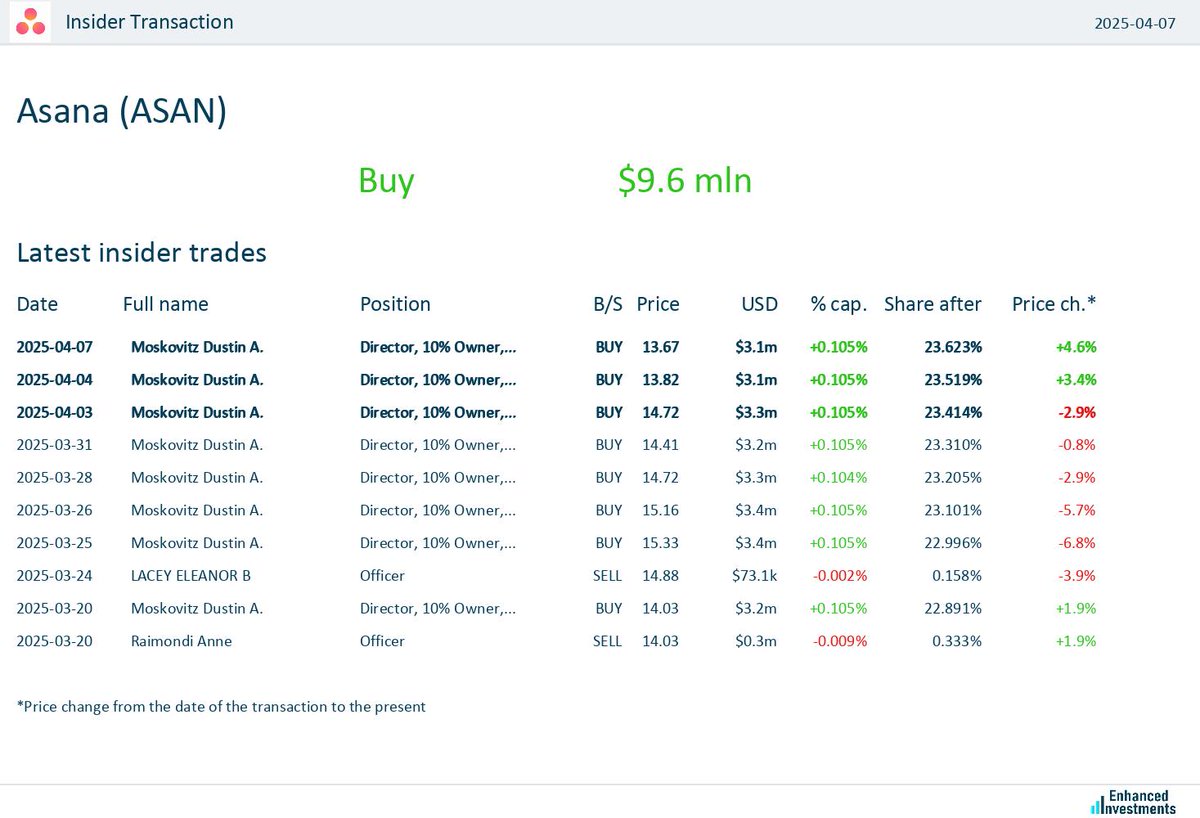Click the price change -6.8%
This screenshot has width=1200, height=818.
[x=1077, y=543]
